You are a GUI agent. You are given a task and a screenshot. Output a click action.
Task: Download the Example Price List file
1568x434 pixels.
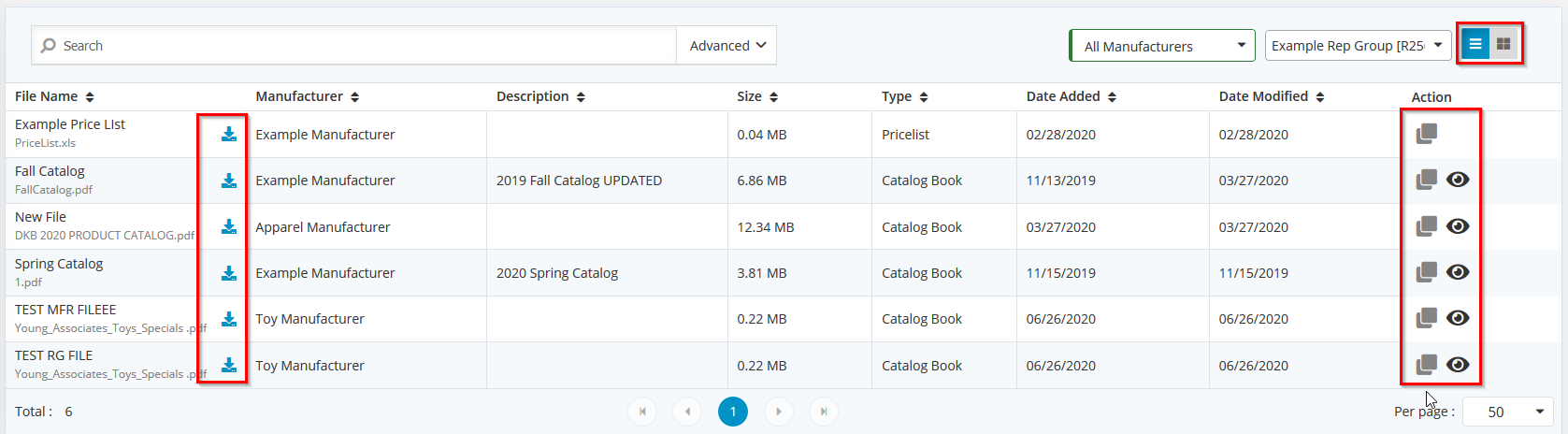pos(229,134)
